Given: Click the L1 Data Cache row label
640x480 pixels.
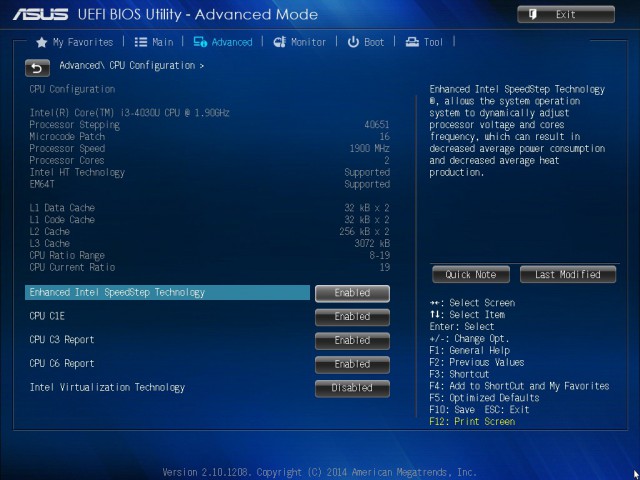Looking at the screenshot, I should (x=62, y=208).
